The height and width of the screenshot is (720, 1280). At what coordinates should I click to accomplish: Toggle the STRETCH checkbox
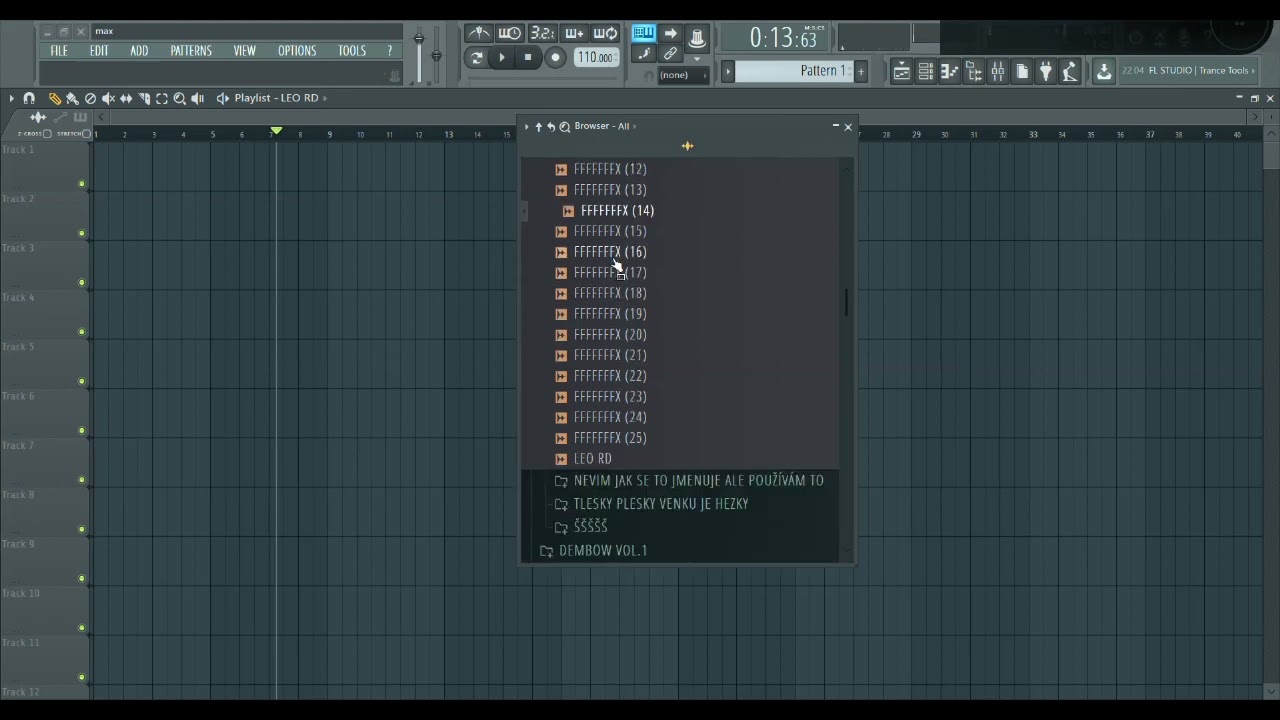86,134
